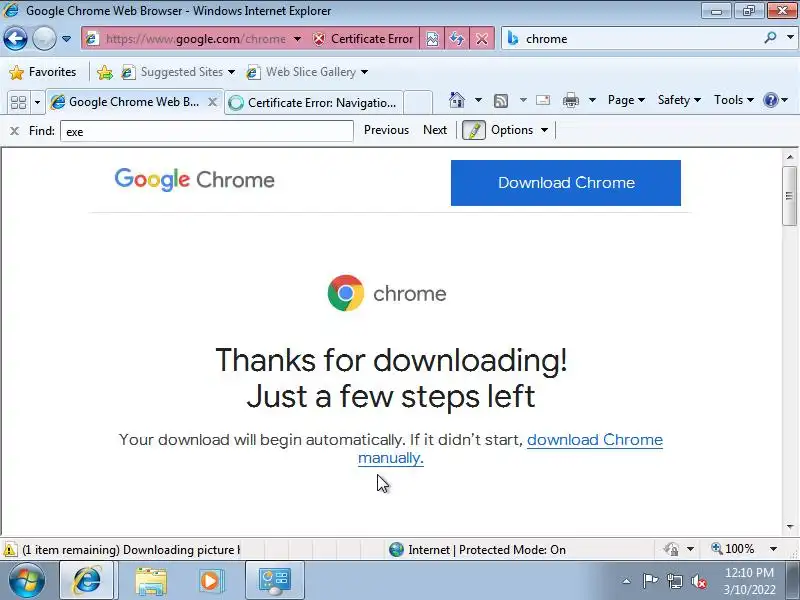Screen dimensions: 800x600
Task: Open the Favorites center
Action: [x=43, y=72]
